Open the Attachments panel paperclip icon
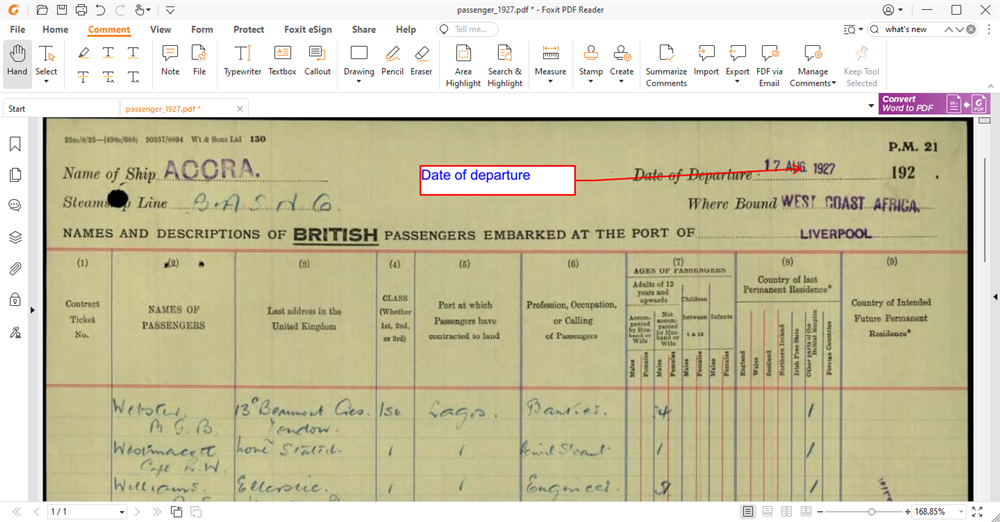 (x=15, y=268)
